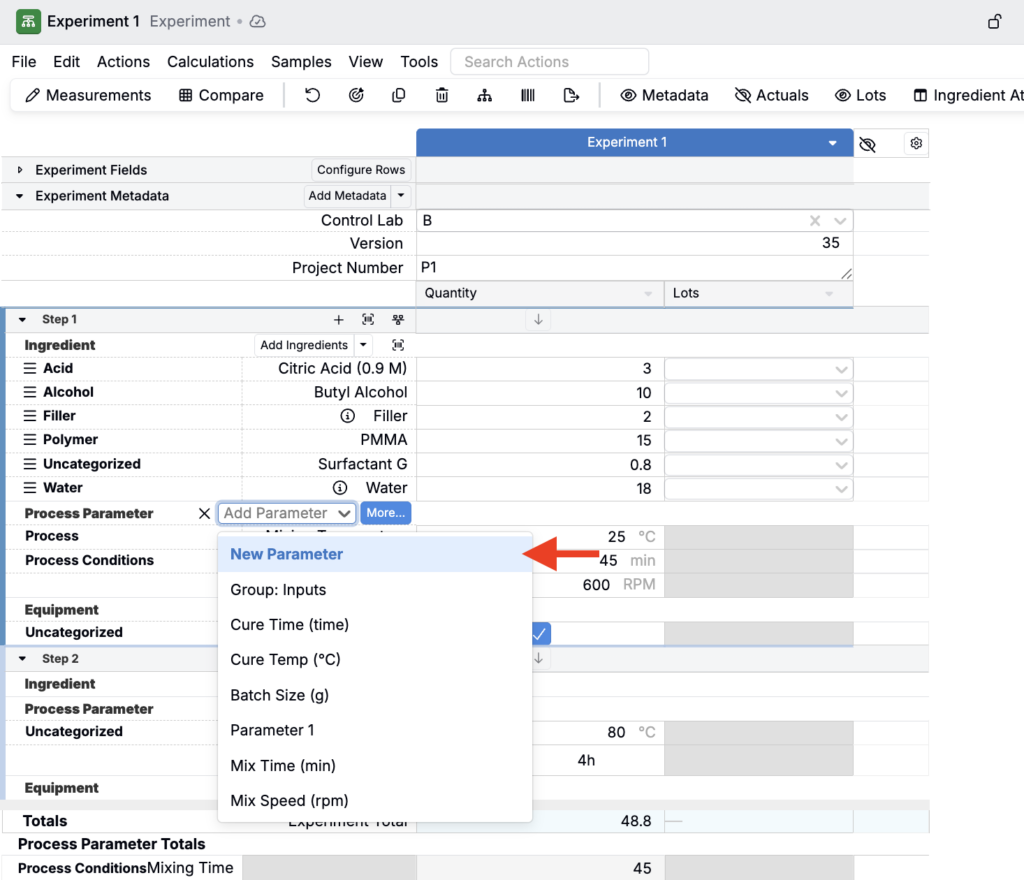
Task: Click the Version value 35 field
Action: click(x=634, y=244)
